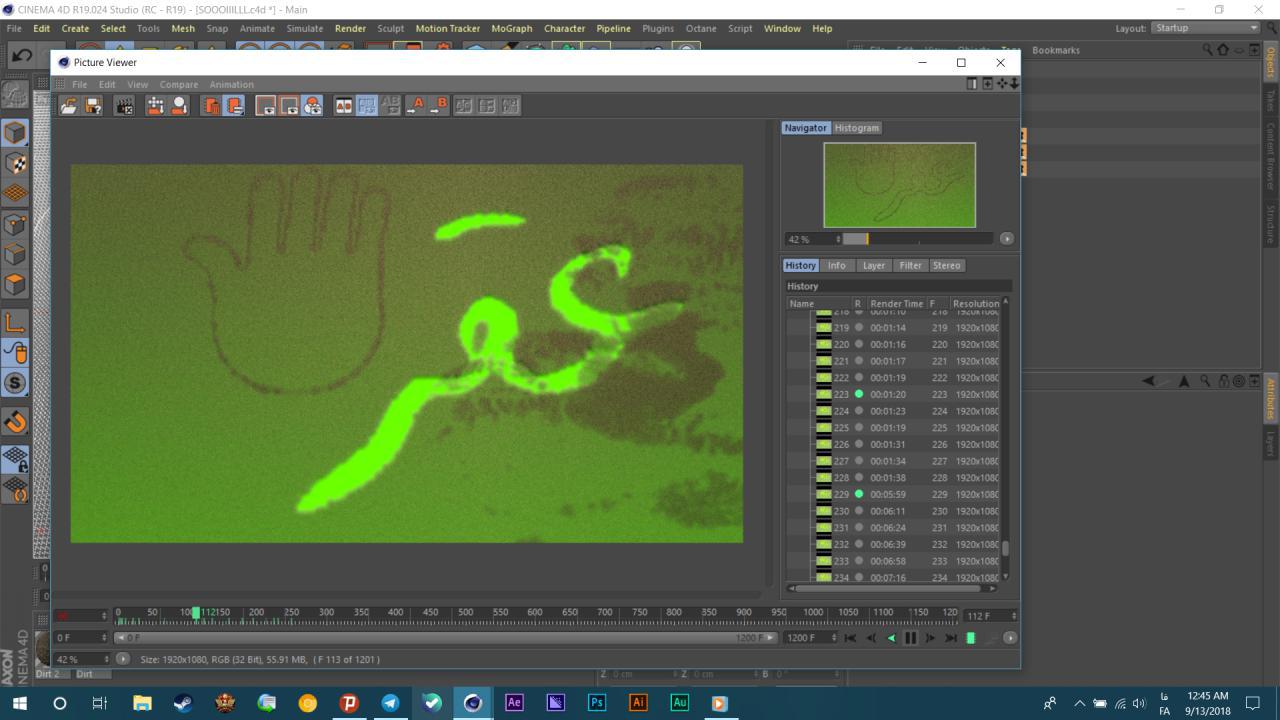Toggle the render dot for frame 227

pyautogui.click(x=858, y=461)
